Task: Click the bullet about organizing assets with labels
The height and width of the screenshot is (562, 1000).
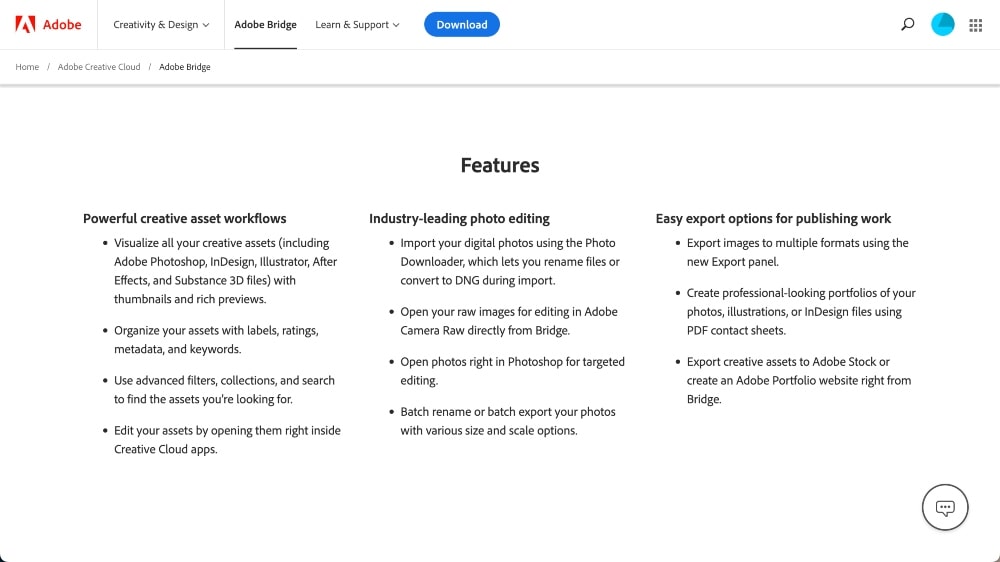Action: click(x=215, y=339)
